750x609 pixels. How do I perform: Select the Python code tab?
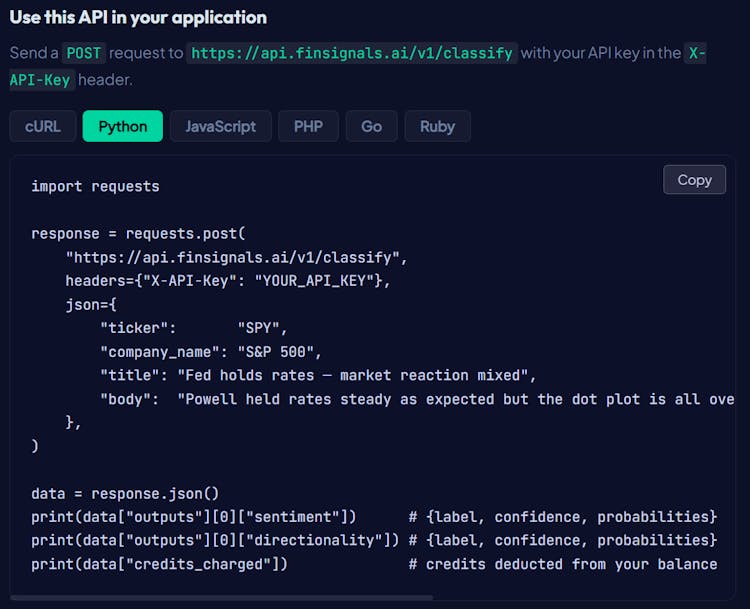[123, 126]
